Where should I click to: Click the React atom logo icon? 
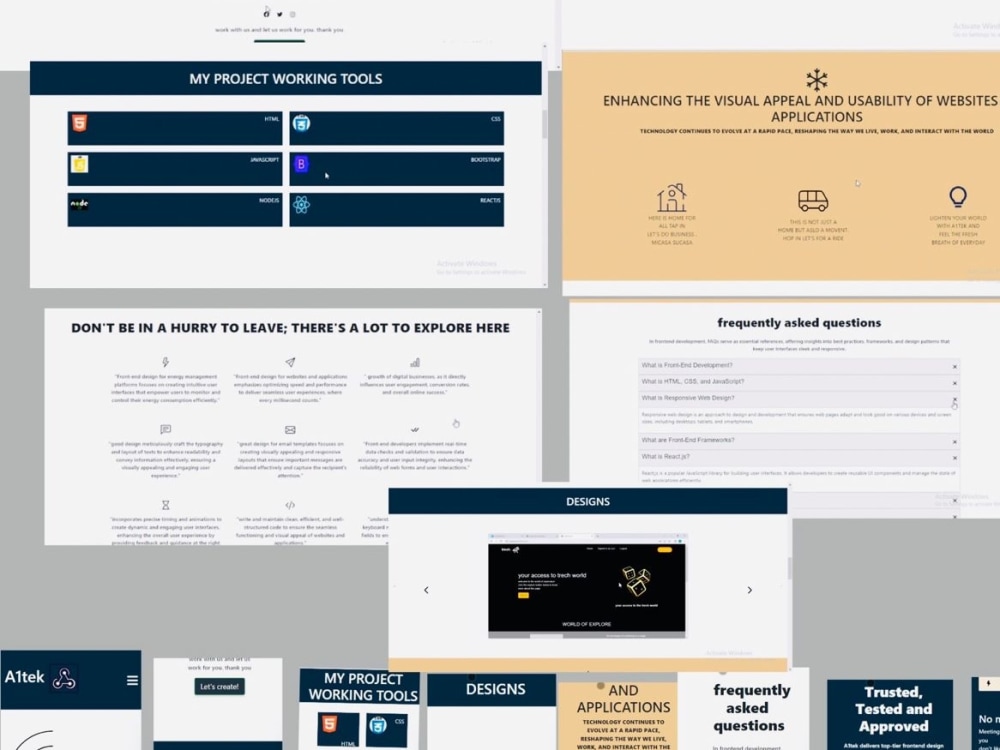(x=301, y=205)
